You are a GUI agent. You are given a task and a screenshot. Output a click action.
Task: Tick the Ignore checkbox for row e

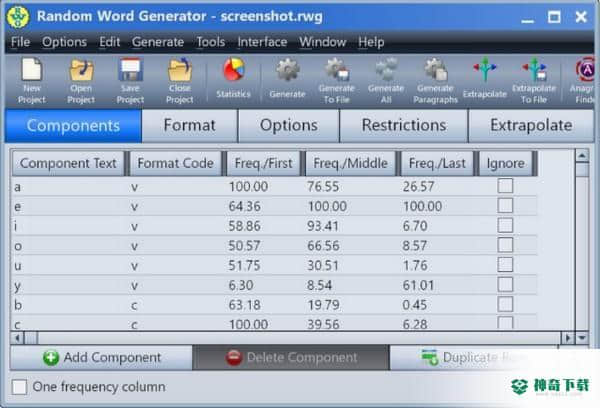pyautogui.click(x=505, y=206)
